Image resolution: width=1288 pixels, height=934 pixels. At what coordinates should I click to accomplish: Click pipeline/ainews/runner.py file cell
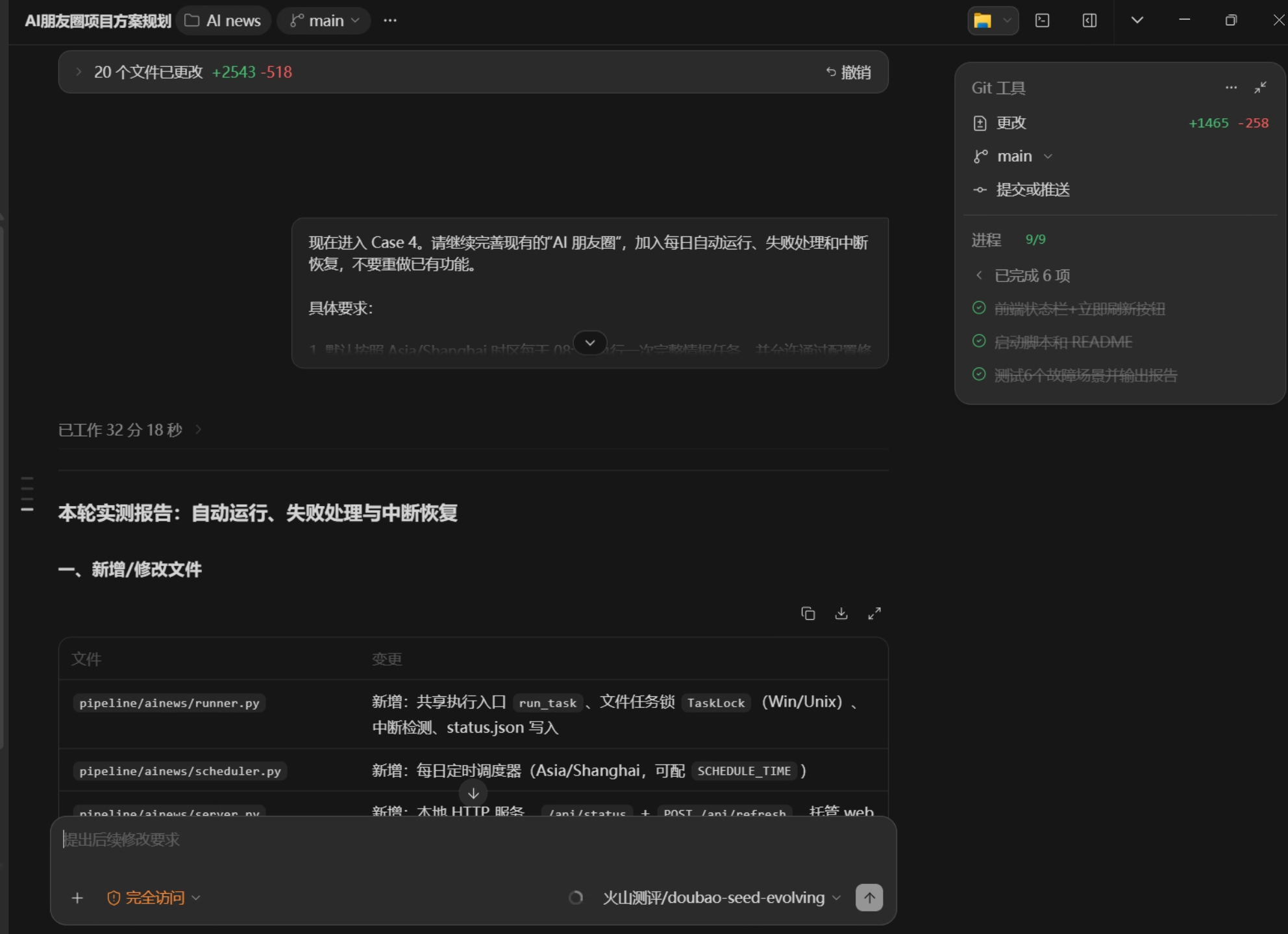169,703
